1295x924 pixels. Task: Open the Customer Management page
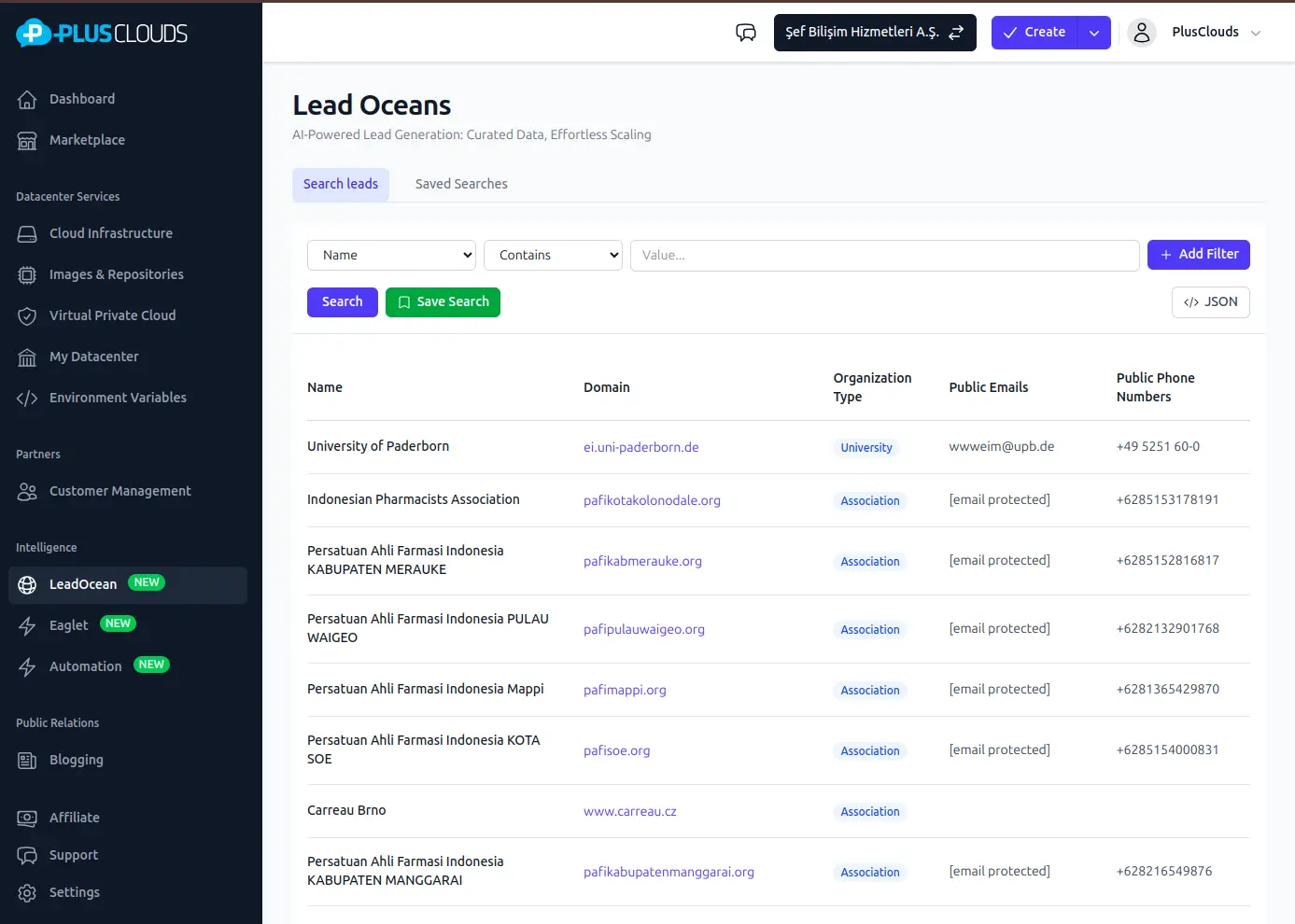point(119,490)
